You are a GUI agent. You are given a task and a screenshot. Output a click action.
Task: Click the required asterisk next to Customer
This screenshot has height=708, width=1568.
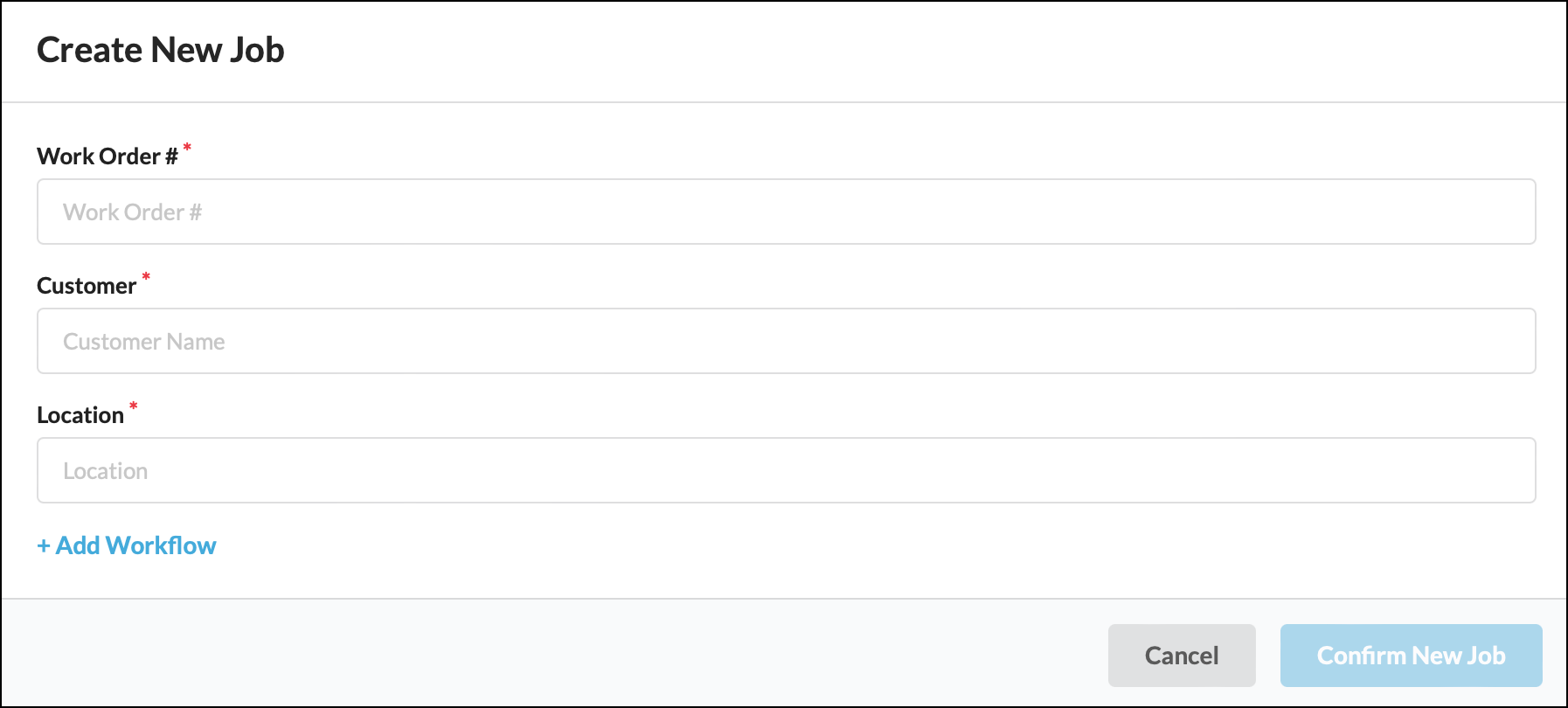(x=146, y=277)
